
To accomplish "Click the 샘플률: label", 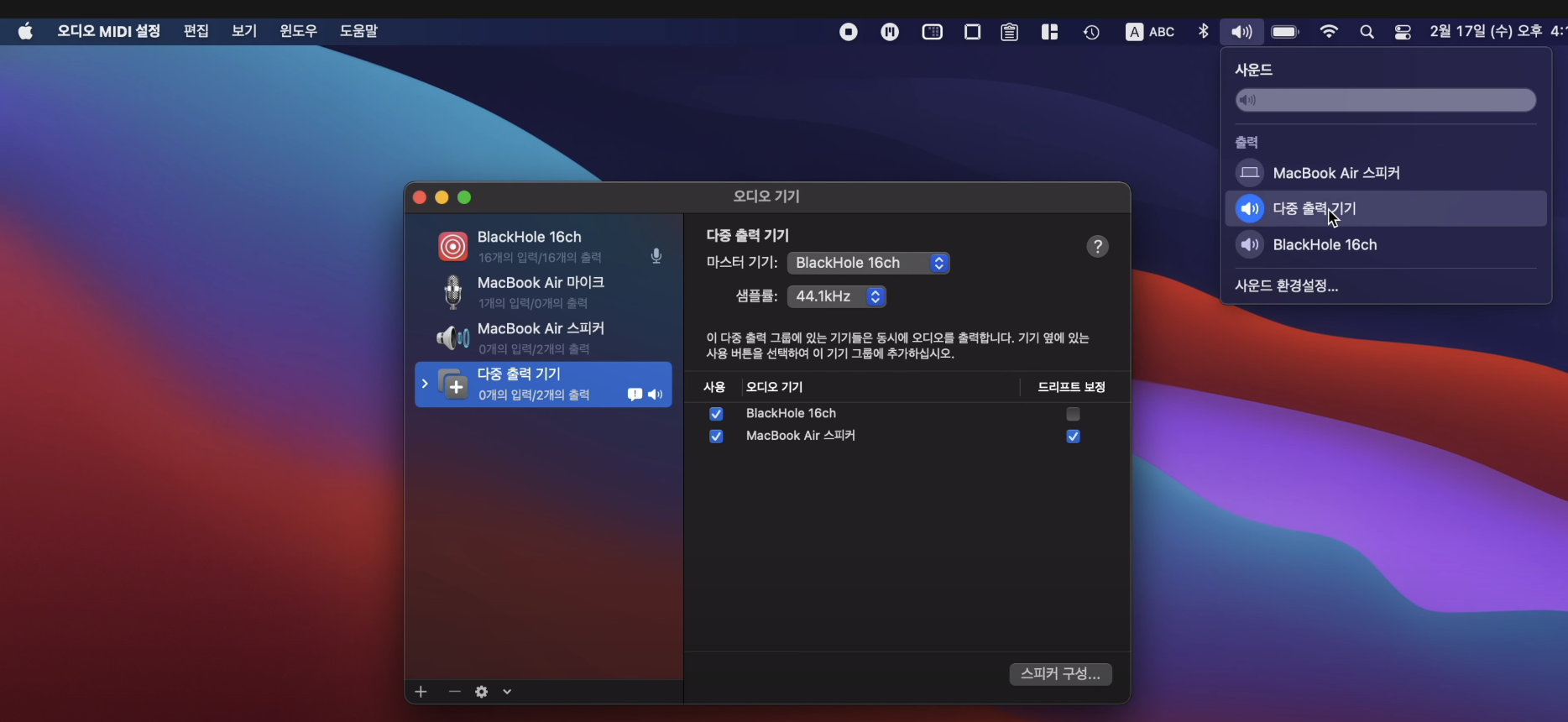I will pyautogui.click(x=756, y=296).
